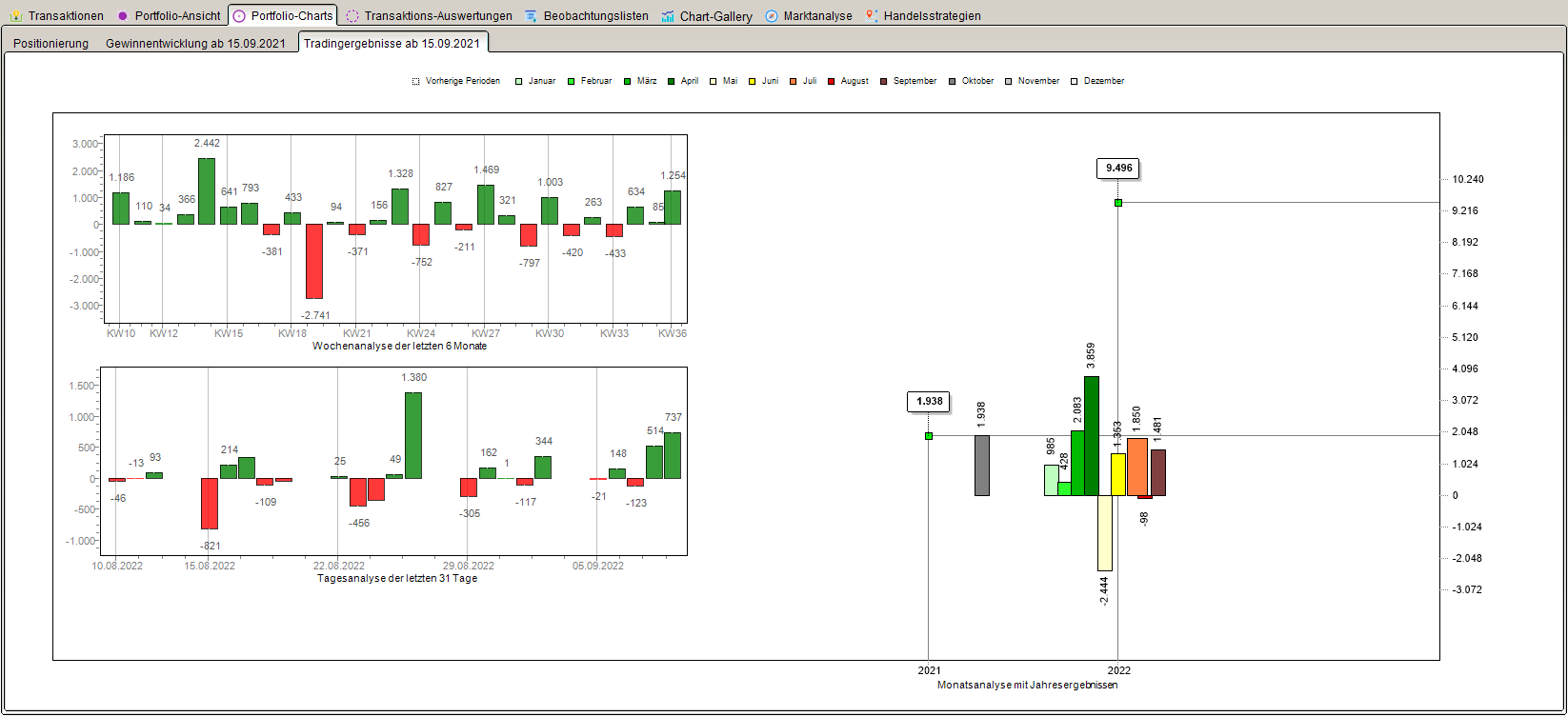Switch to Portfolio-Ansicht tab
This screenshot has height=717, width=1568.
click(168, 16)
